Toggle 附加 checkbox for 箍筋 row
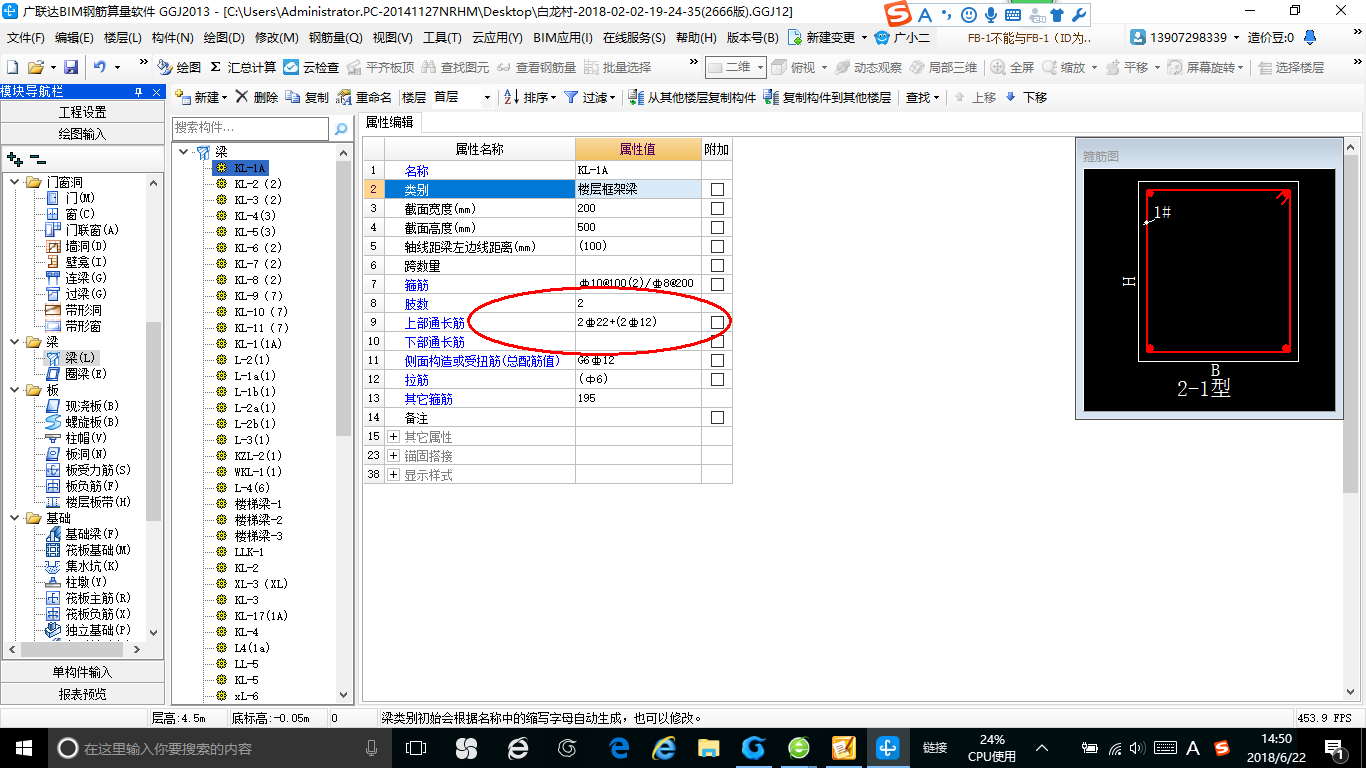 [x=717, y=284]
